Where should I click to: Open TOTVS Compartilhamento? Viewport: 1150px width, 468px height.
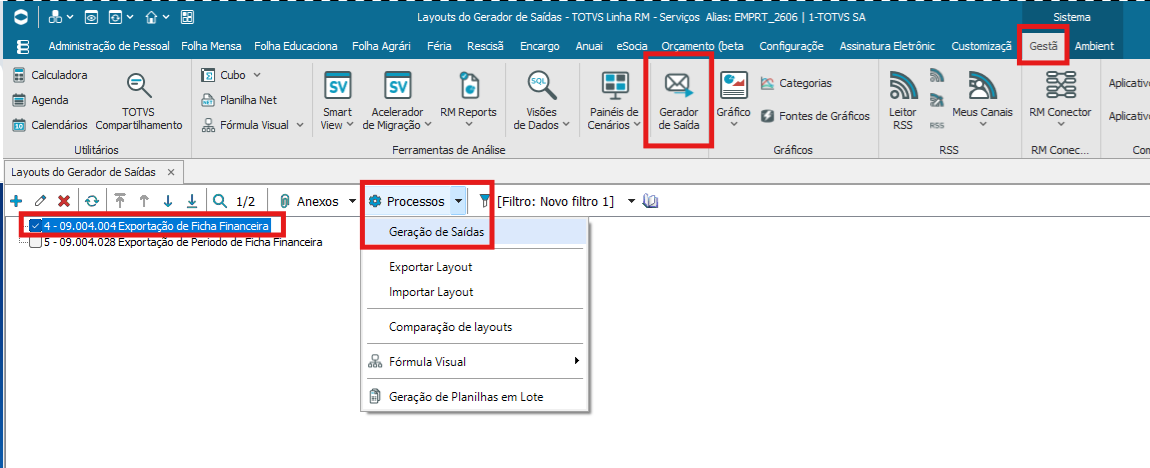(x=139, y=101)
